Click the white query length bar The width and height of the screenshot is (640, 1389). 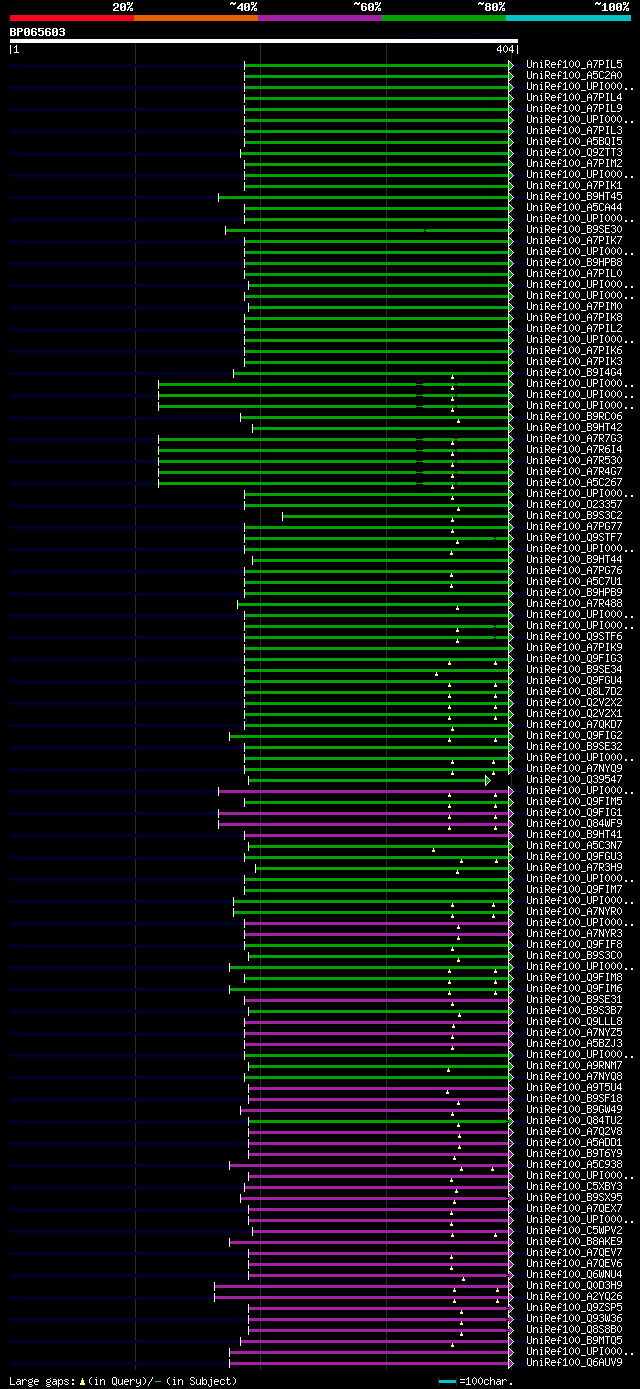pyautogui.click(x=264, y=41)
